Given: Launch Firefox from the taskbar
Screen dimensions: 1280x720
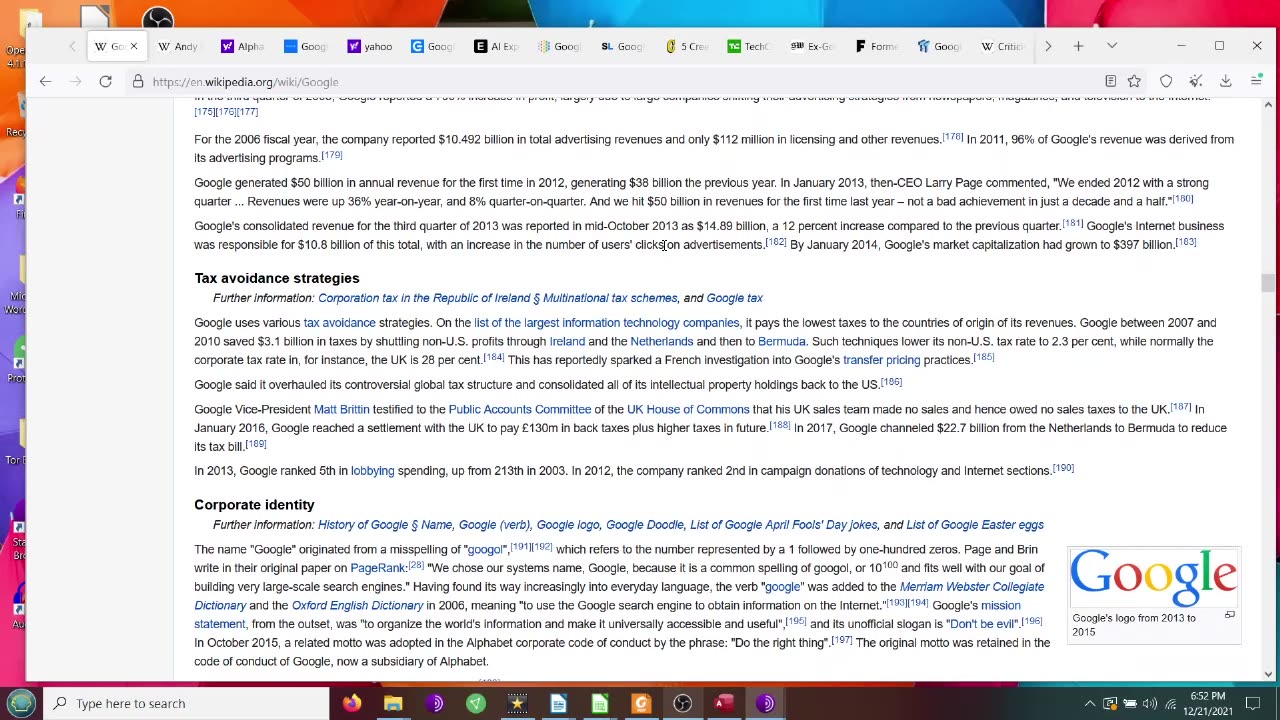Looking at the screenshot, I should coord(352,703).
